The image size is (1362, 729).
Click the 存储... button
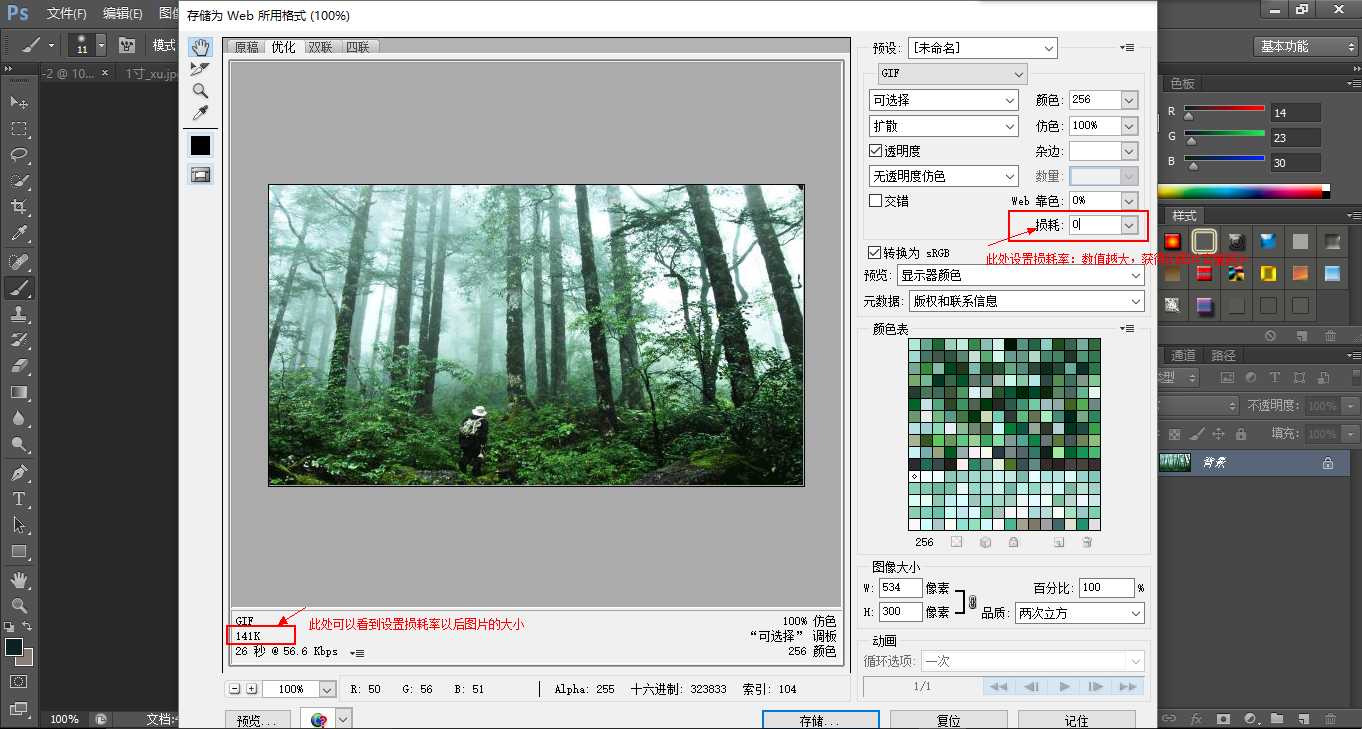820,720
